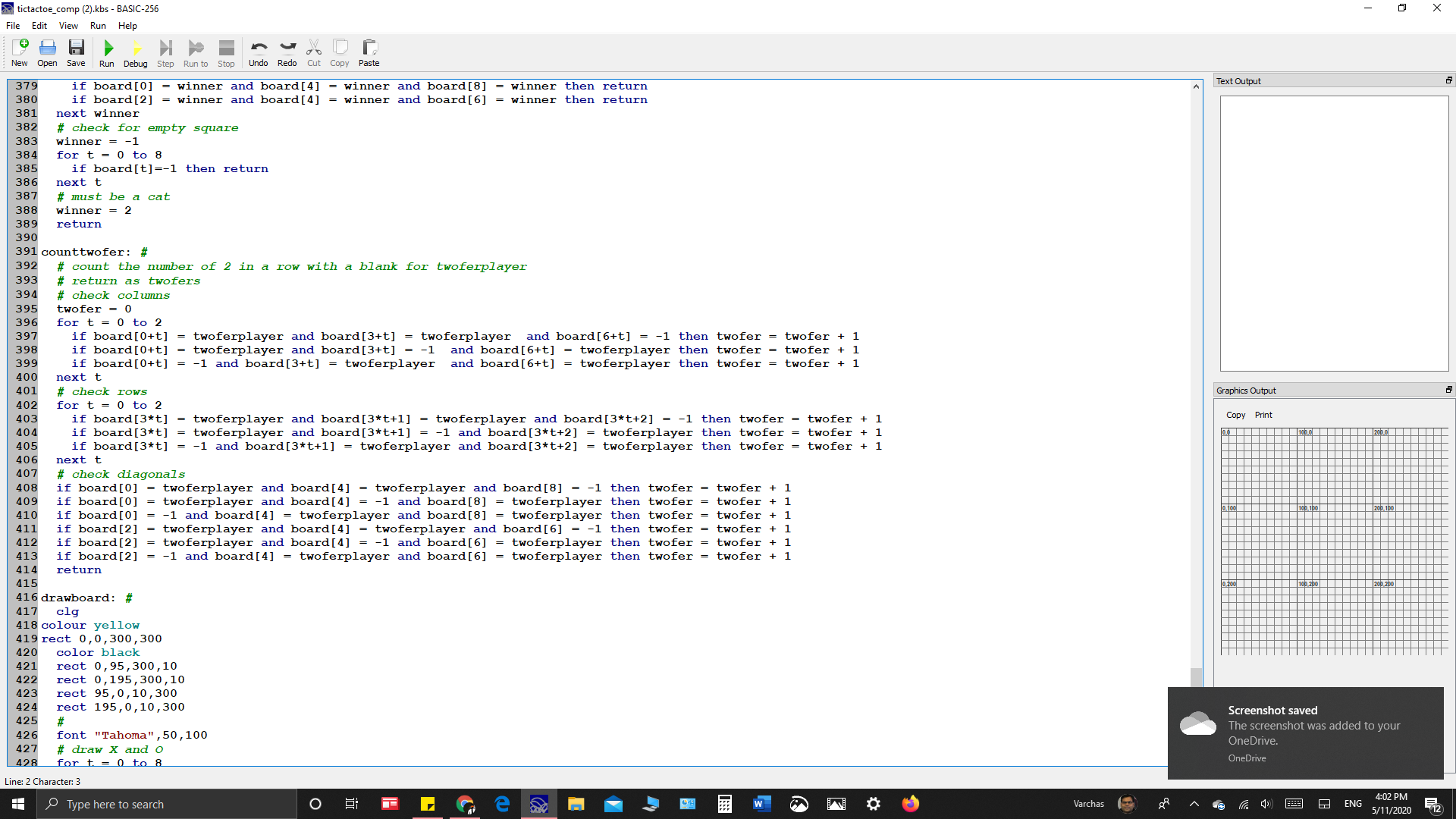The width and height of the screenshot is (1456, 819).
Task: Click the 'Line: 2 Character: 3' status text
Action: click(x=42, y=781)
